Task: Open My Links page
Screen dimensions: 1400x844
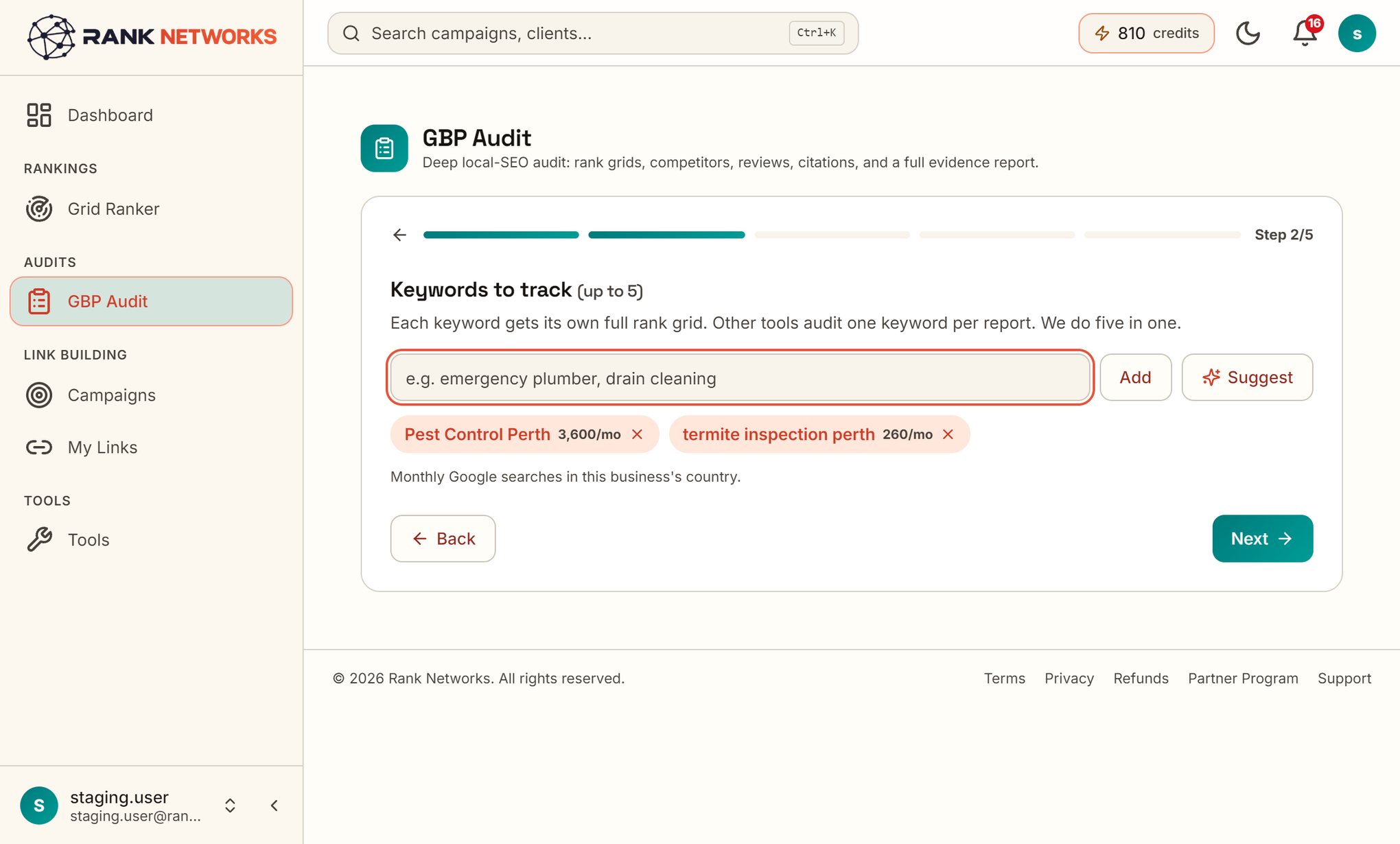Action: pos(151,447)
